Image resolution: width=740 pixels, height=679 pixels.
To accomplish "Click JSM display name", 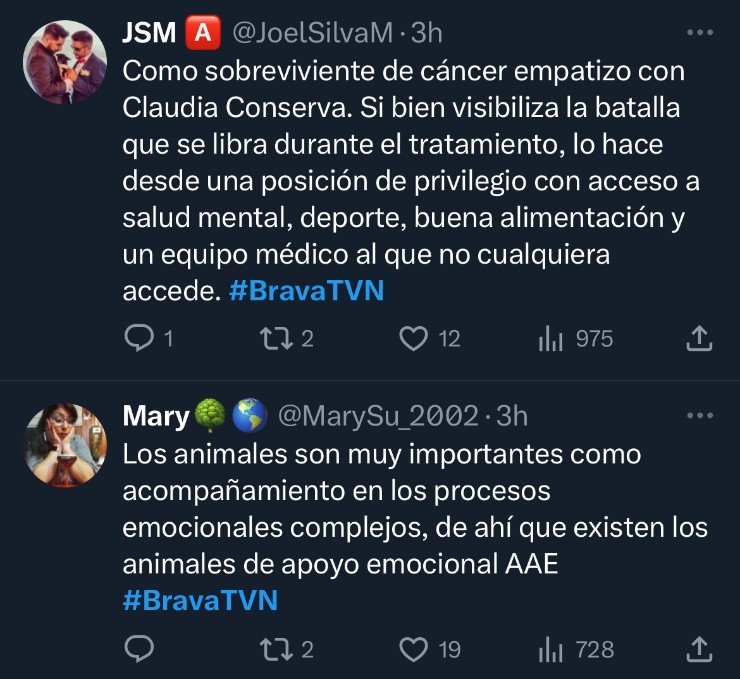I will tap(149, 33).
